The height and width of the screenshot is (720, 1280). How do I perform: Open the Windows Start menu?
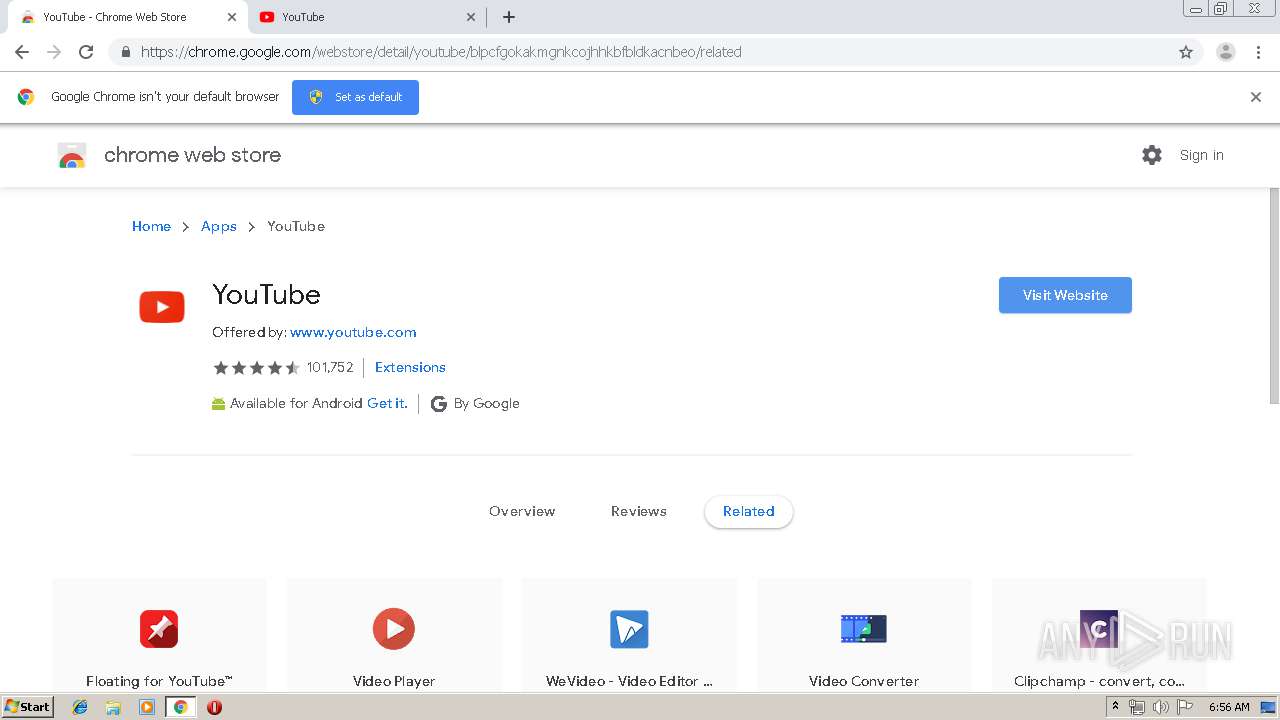click(x=27, y=707)
